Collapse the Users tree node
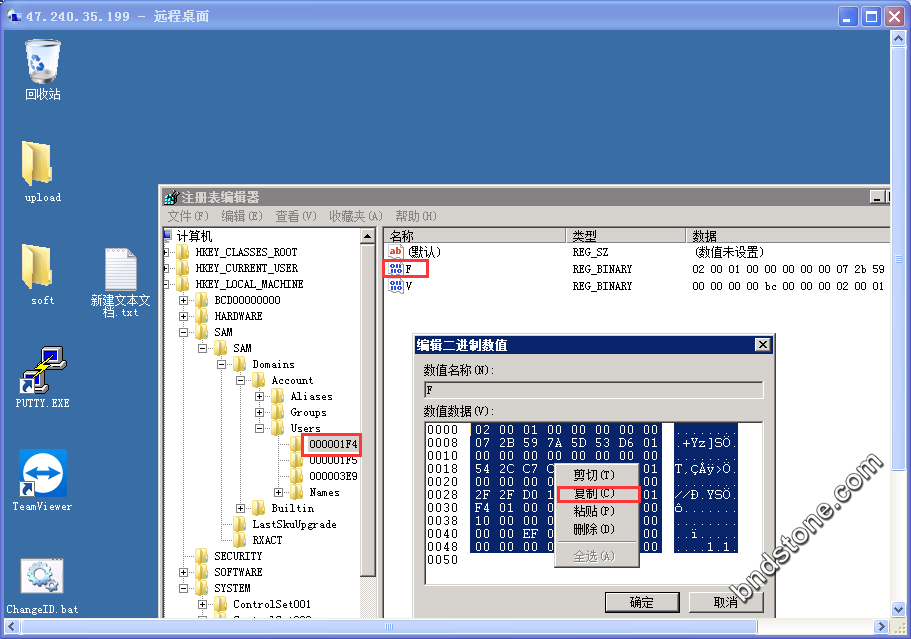 coord(260,428)
